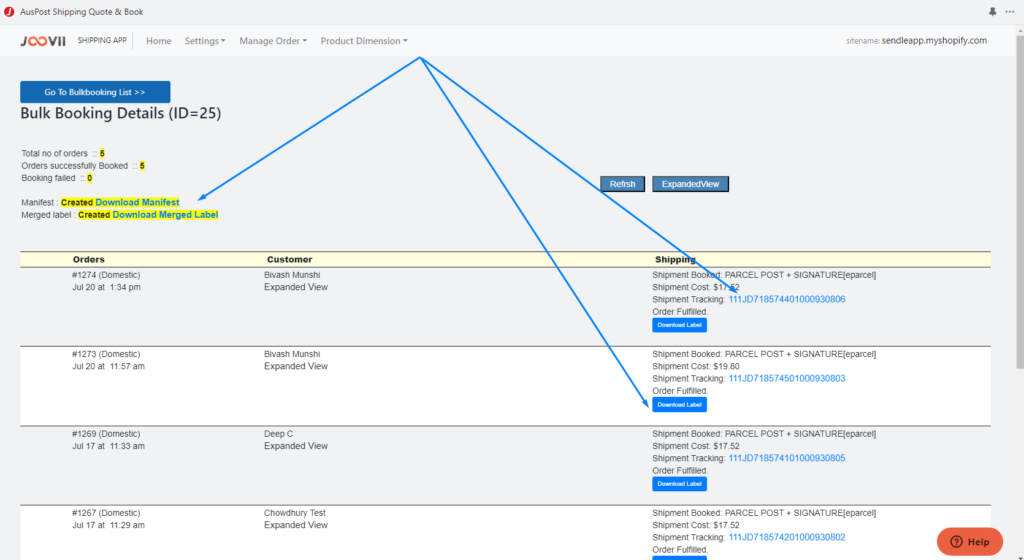Select order text #1274 (Domestic)
1024x560 pixels.
click(106, 275)
